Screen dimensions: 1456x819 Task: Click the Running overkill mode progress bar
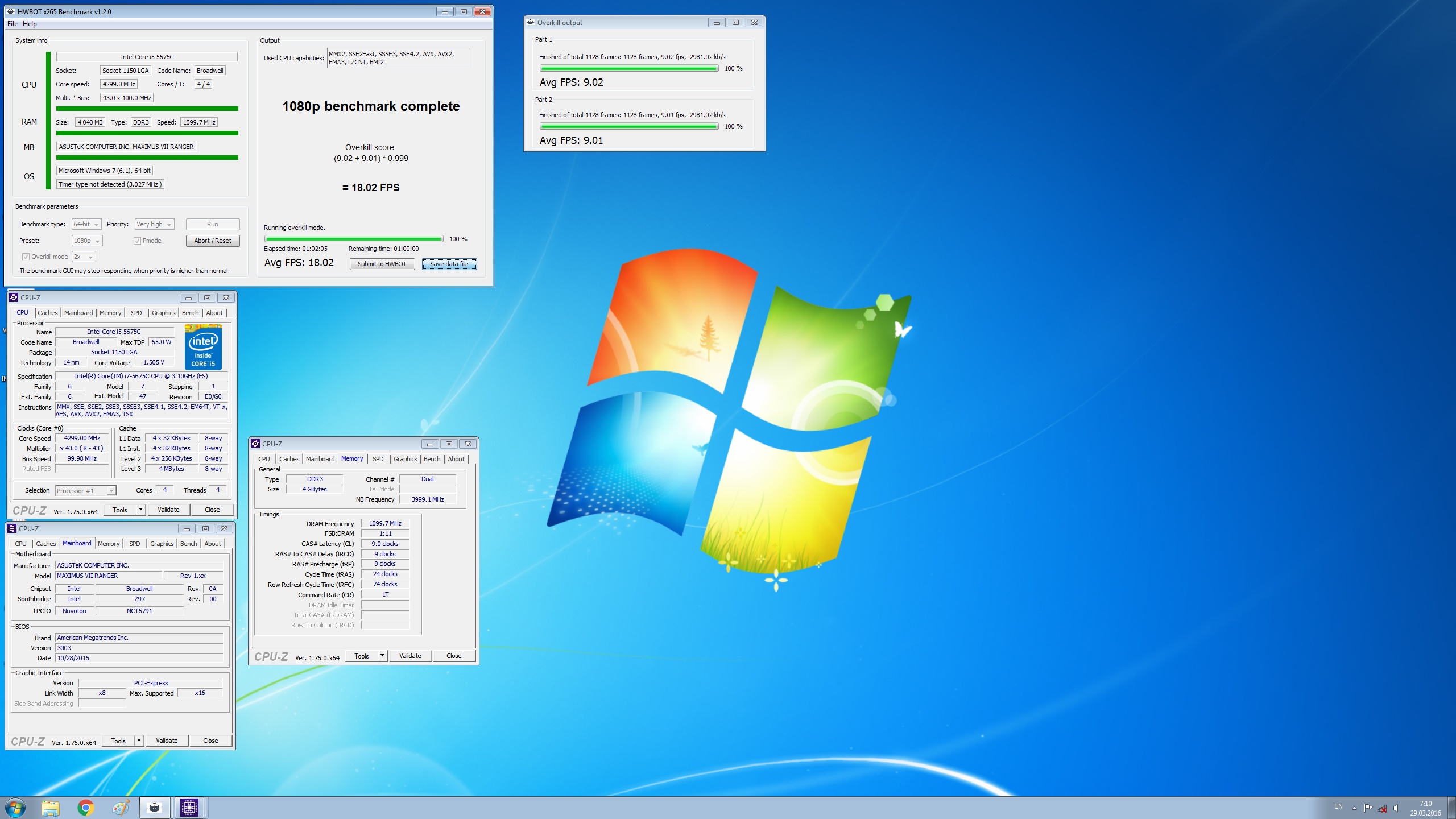(x=354, y=239)
